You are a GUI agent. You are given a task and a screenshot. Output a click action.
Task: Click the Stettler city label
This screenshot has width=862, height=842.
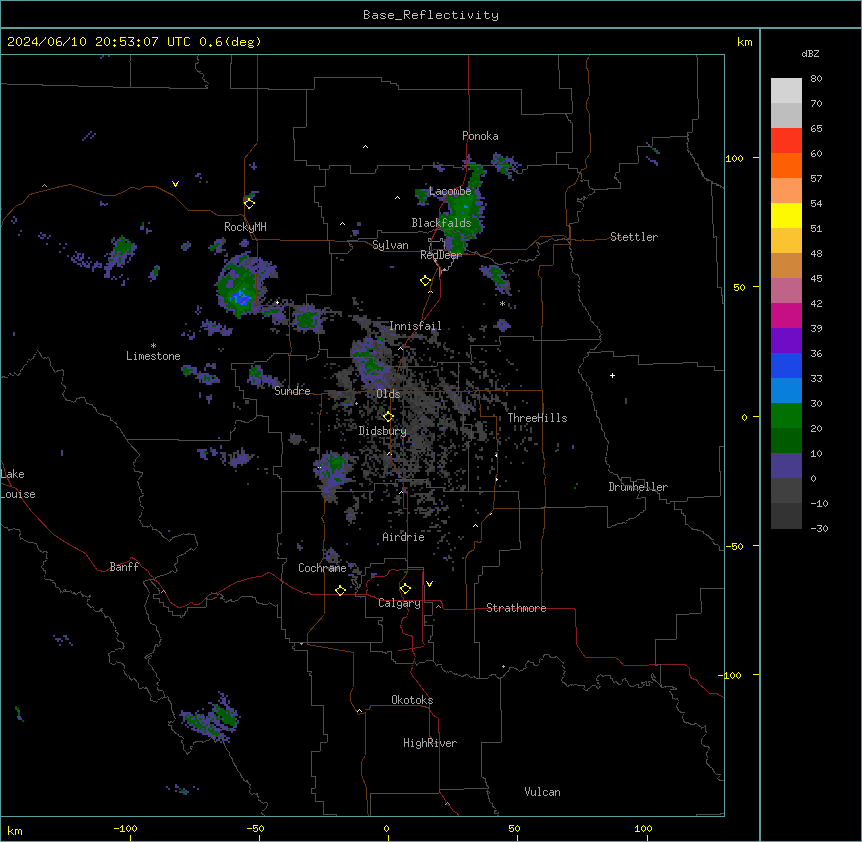(x=634, y=237)
